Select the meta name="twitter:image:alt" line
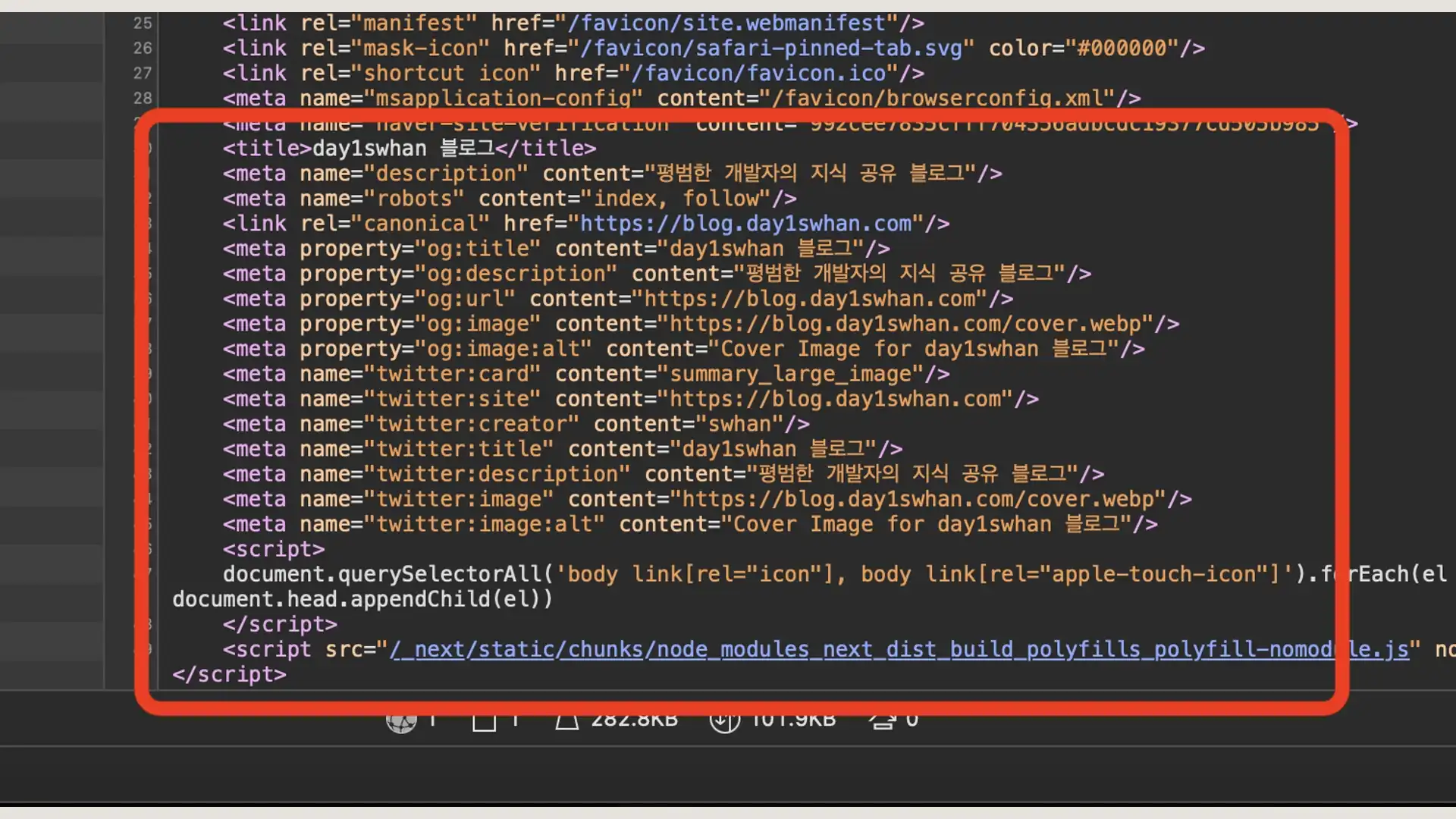This screenshot has height=819, width=1456. (x=690, y=523)
